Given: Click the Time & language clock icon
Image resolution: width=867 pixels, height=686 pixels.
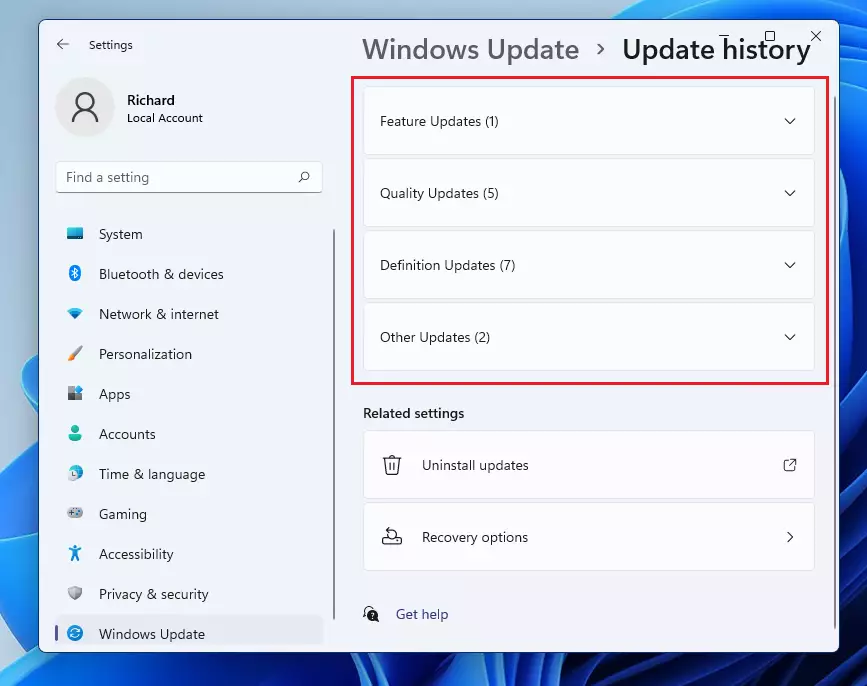Looking at the screenshot, I should [x=75, y=473].
